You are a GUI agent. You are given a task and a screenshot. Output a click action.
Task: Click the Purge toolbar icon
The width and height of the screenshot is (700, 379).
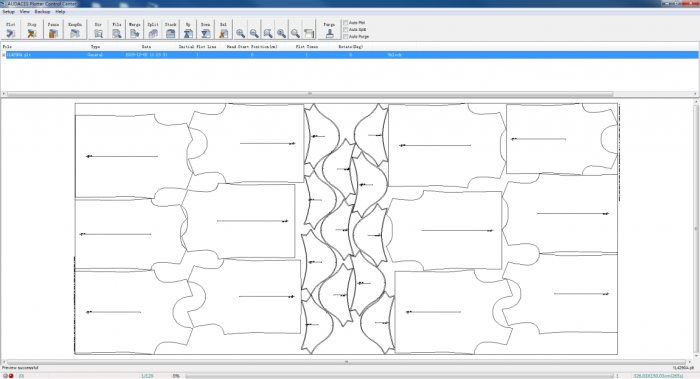pyautogui.click(x=329, y=30)
